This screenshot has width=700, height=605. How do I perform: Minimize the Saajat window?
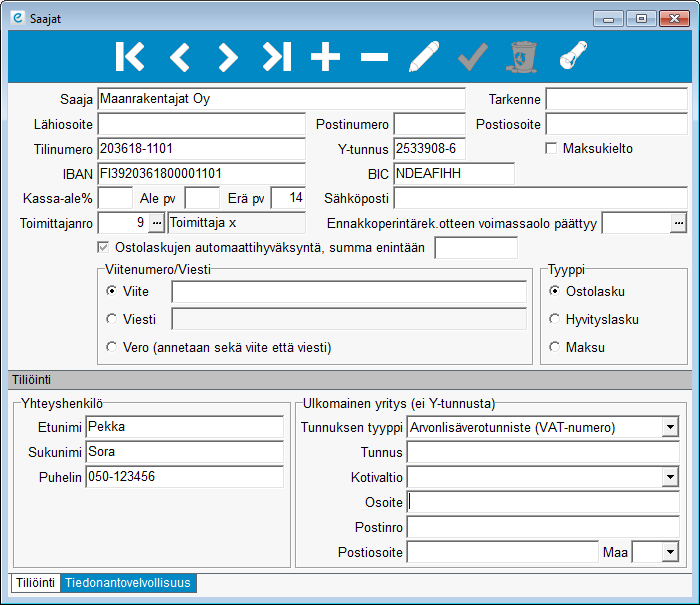click(x=608, y=19)
